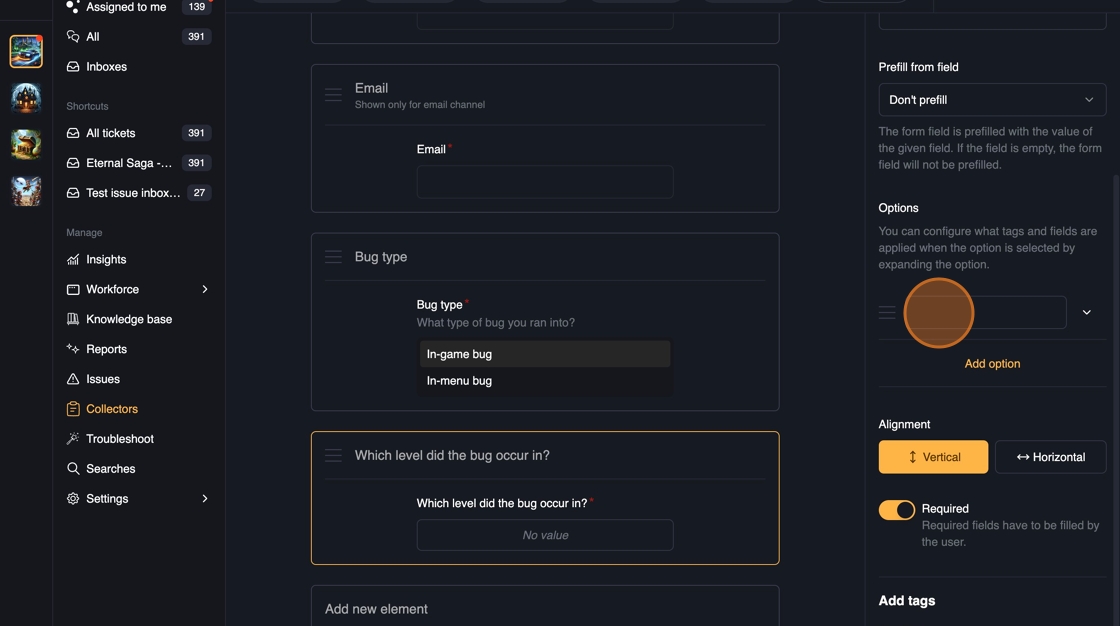
Task: Open the Collectors menu item
Action: [112, 409]
